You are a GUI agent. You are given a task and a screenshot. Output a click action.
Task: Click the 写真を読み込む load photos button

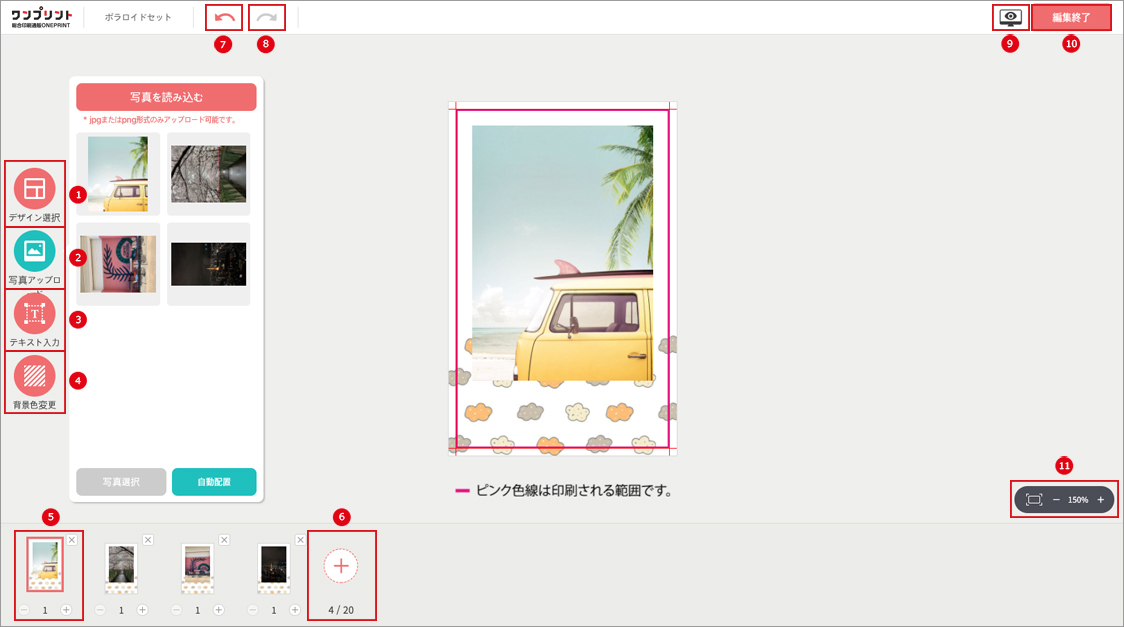166,97
